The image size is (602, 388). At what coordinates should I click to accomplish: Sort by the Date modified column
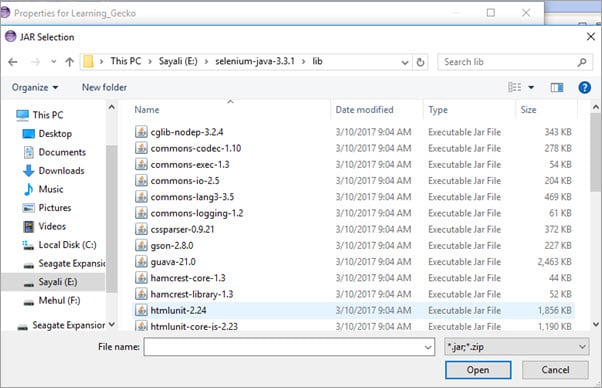point(364,110)
